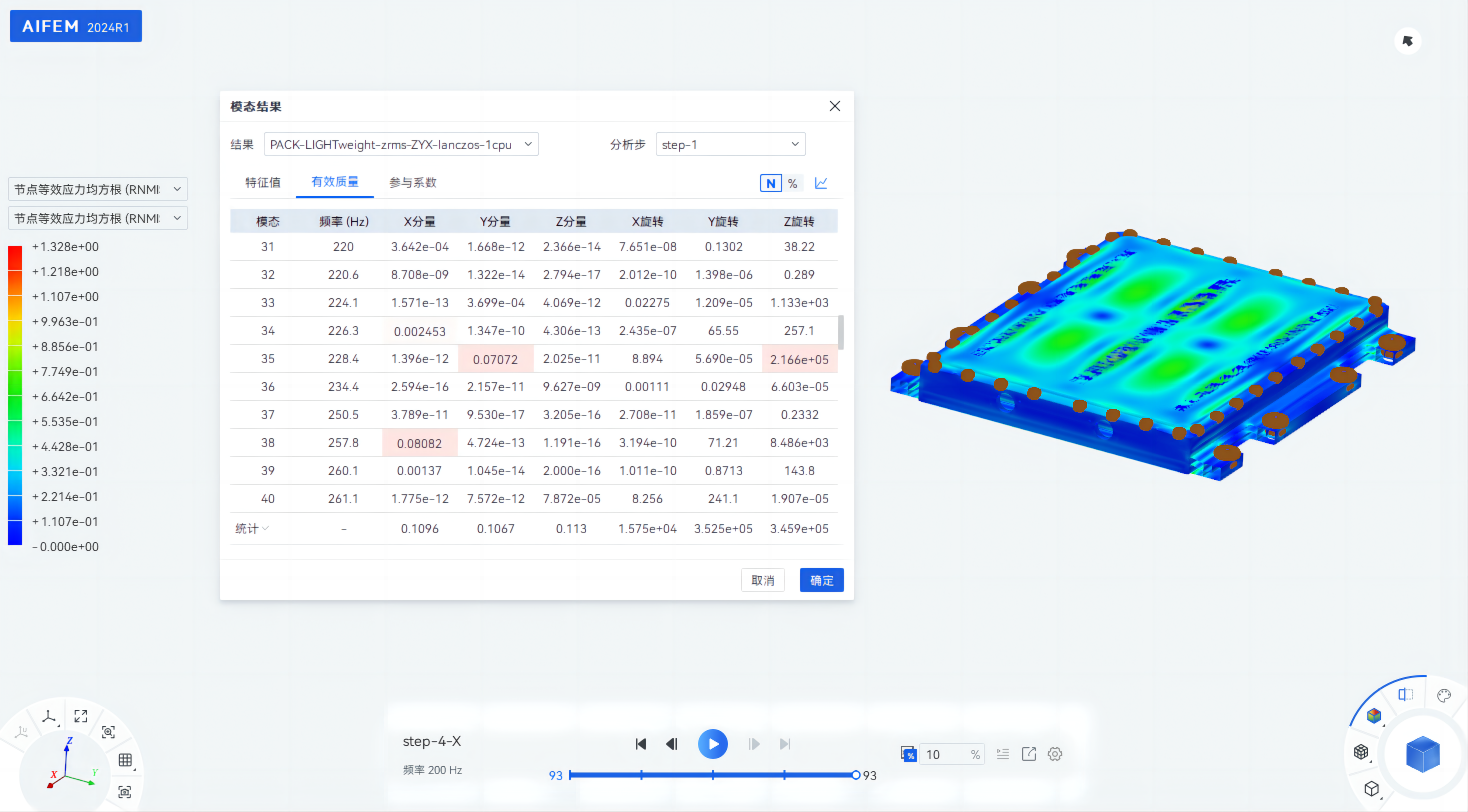Screen dimensions: 1468x812
Task: Click the scale percentage input field showing 10
Action: (952, 754)
